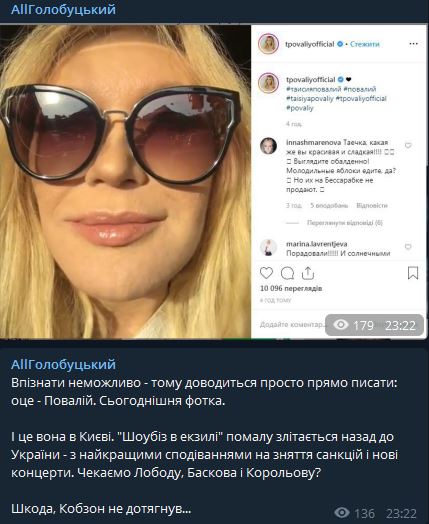Open marina.lavrentjeva's profile name
429x524 pixels.
(x=316, y=244)
